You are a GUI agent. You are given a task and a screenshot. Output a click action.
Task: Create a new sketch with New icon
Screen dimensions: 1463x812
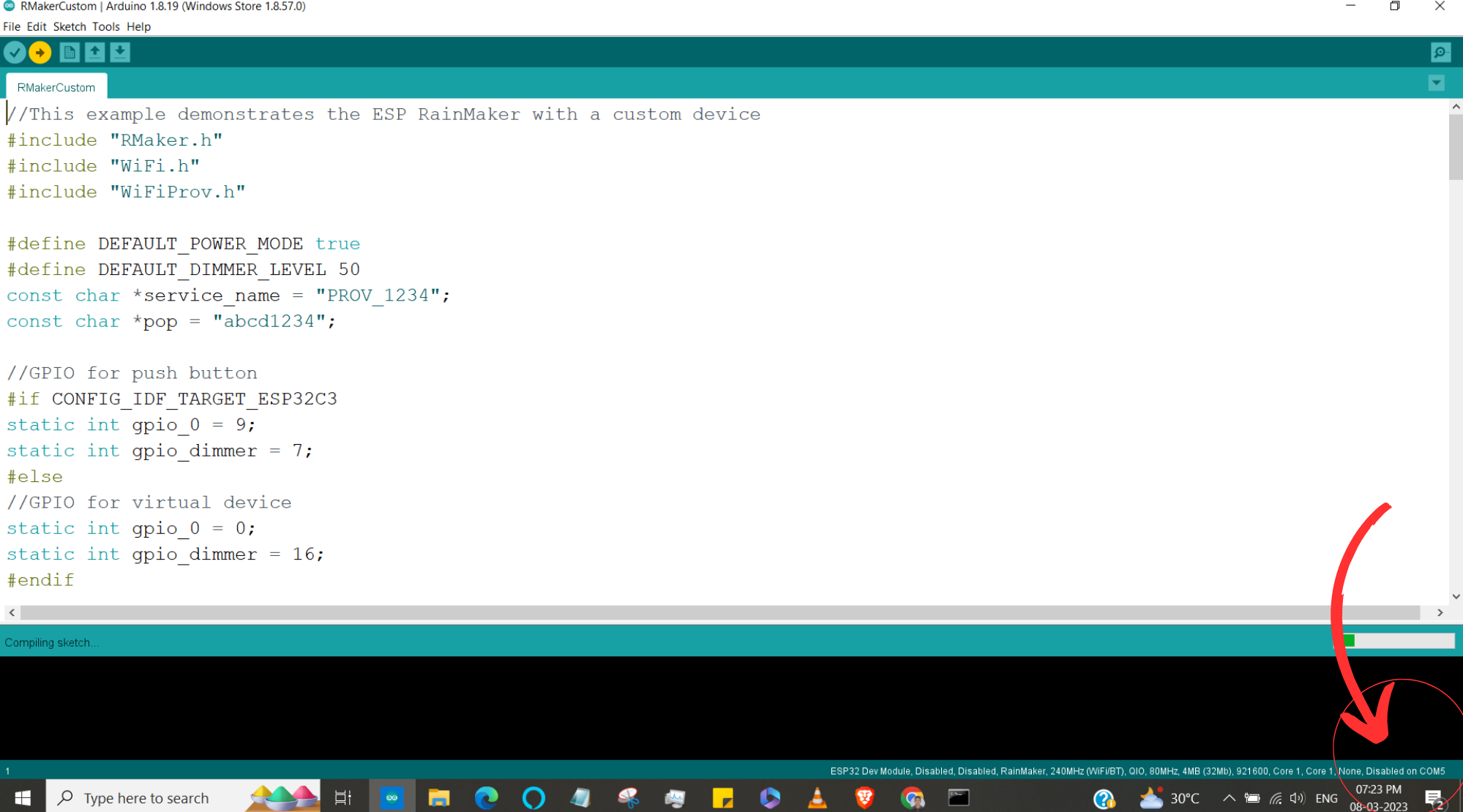[70, 53]
